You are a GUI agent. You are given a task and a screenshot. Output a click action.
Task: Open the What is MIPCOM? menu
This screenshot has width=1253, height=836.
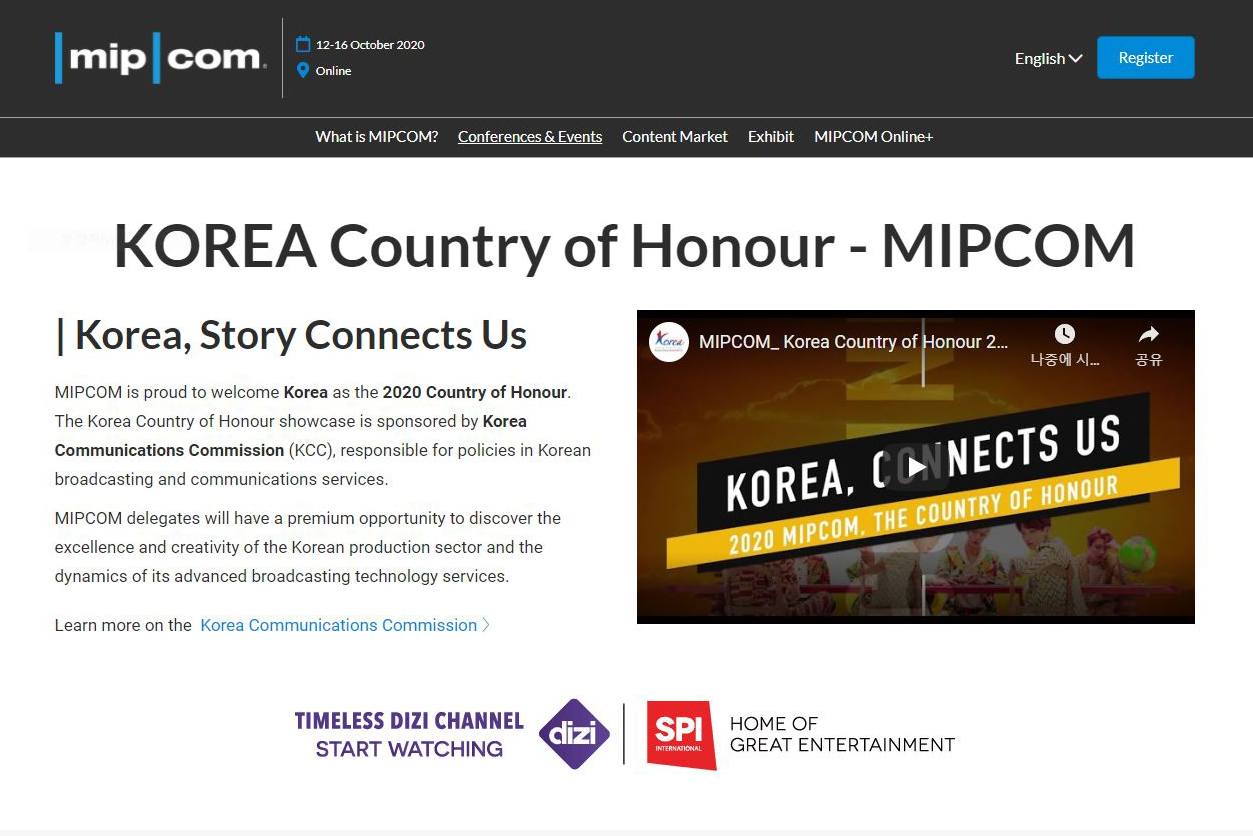click(x=377, y=137)
